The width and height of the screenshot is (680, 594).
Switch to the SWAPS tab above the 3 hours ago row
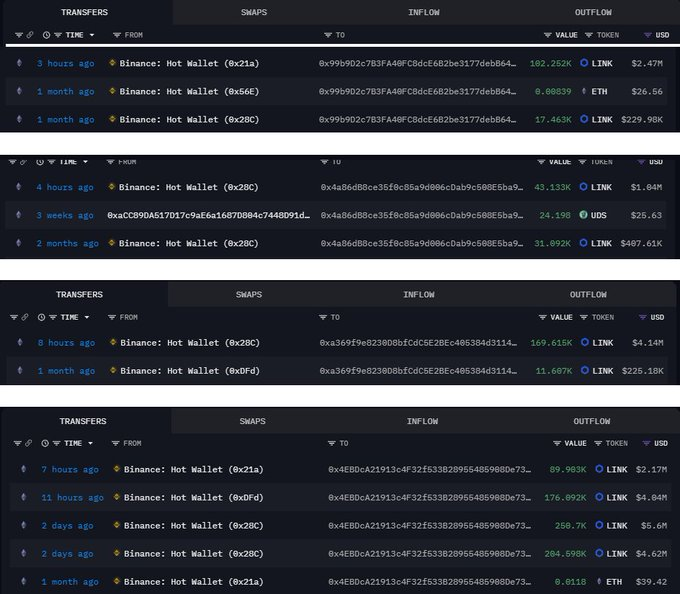(254, 12)
